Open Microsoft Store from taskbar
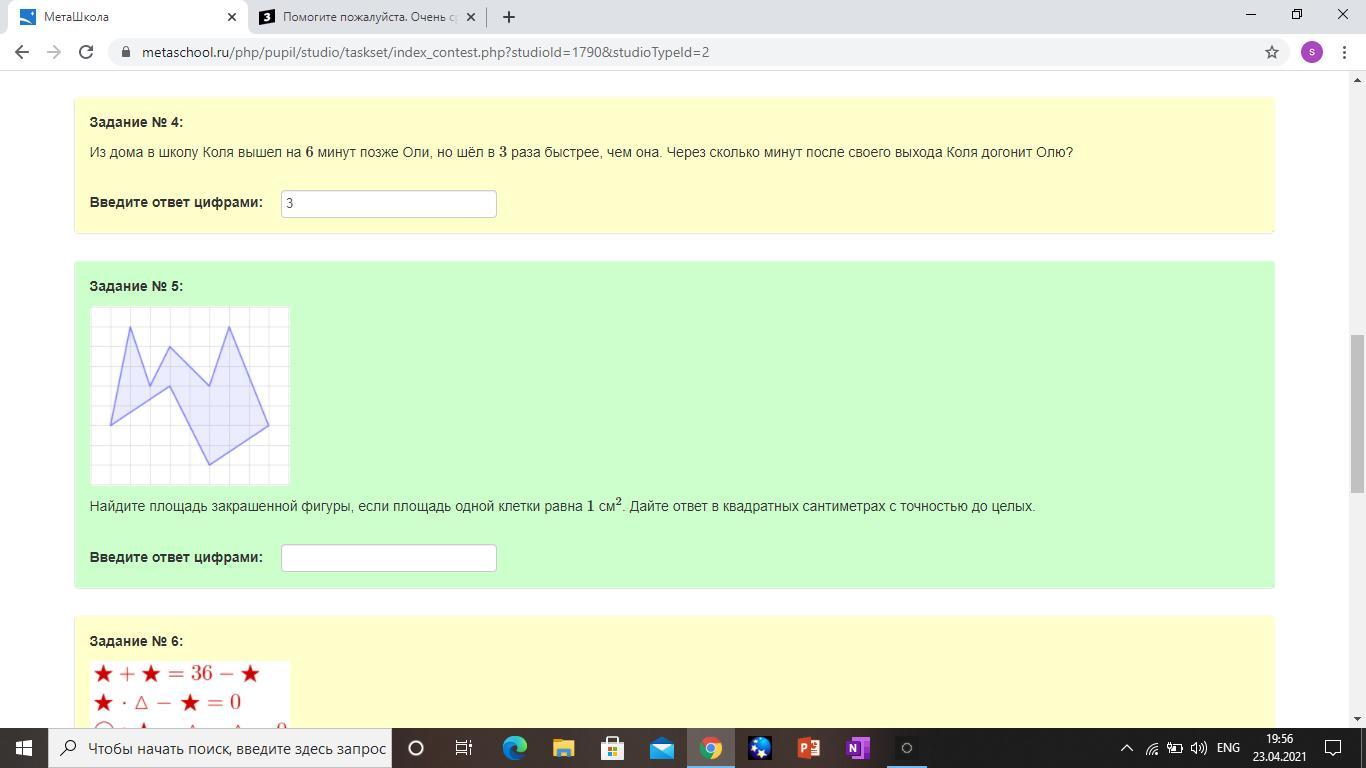The width and height of the screenshot is (1366, 768). pos(612,748)
